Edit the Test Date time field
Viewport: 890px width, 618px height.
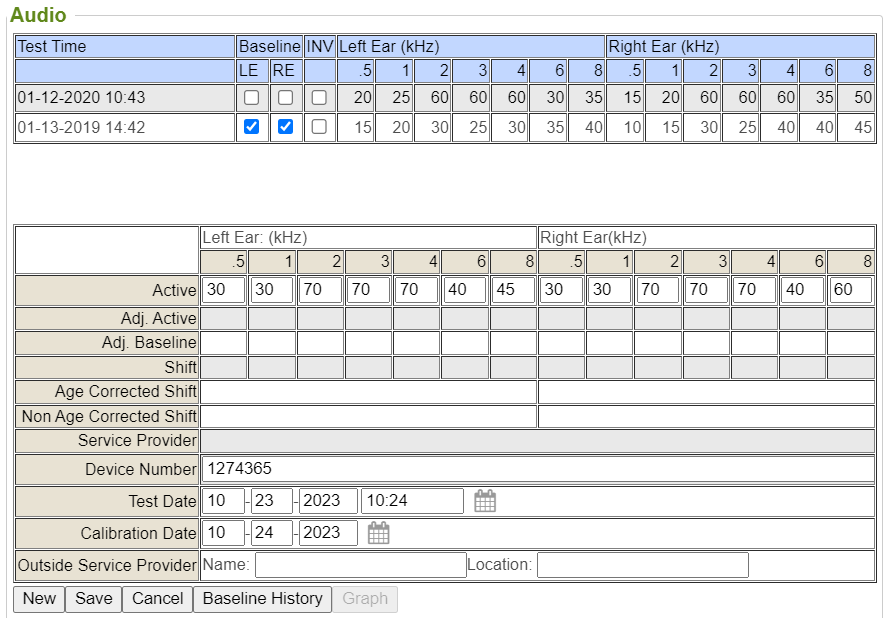pyautogui.click(x=411, y=501)
